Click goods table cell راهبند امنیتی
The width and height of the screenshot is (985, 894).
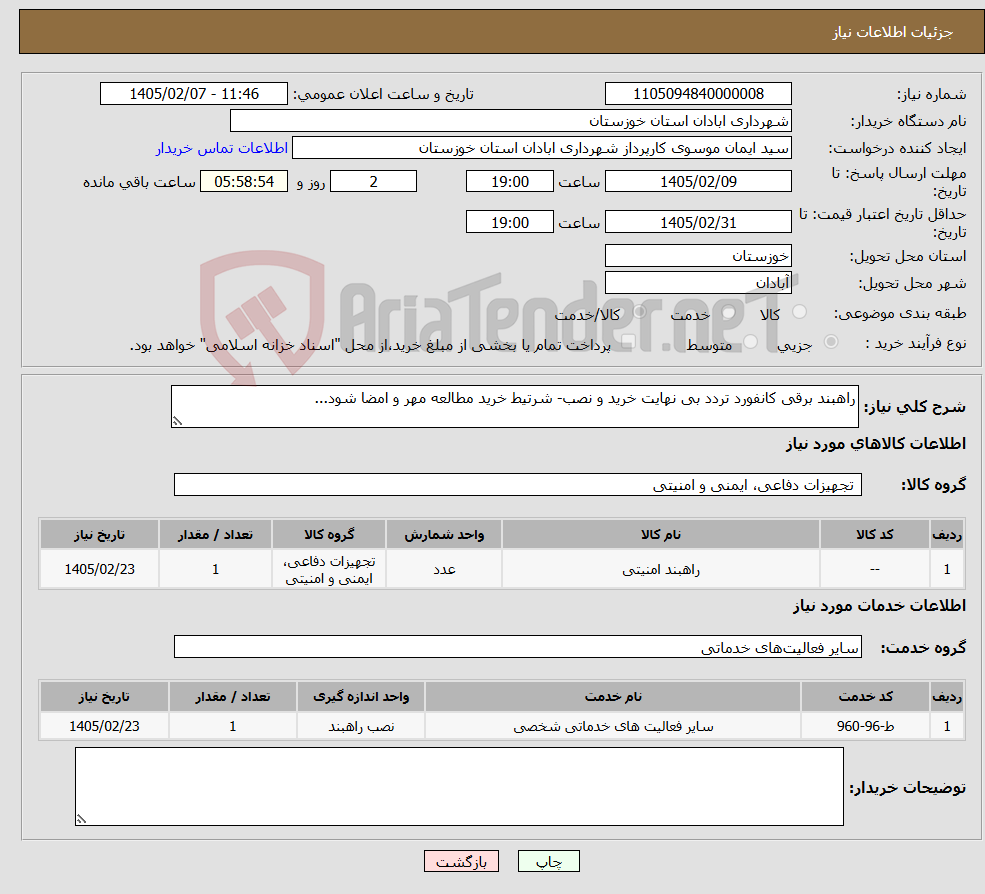pos(661,569)
